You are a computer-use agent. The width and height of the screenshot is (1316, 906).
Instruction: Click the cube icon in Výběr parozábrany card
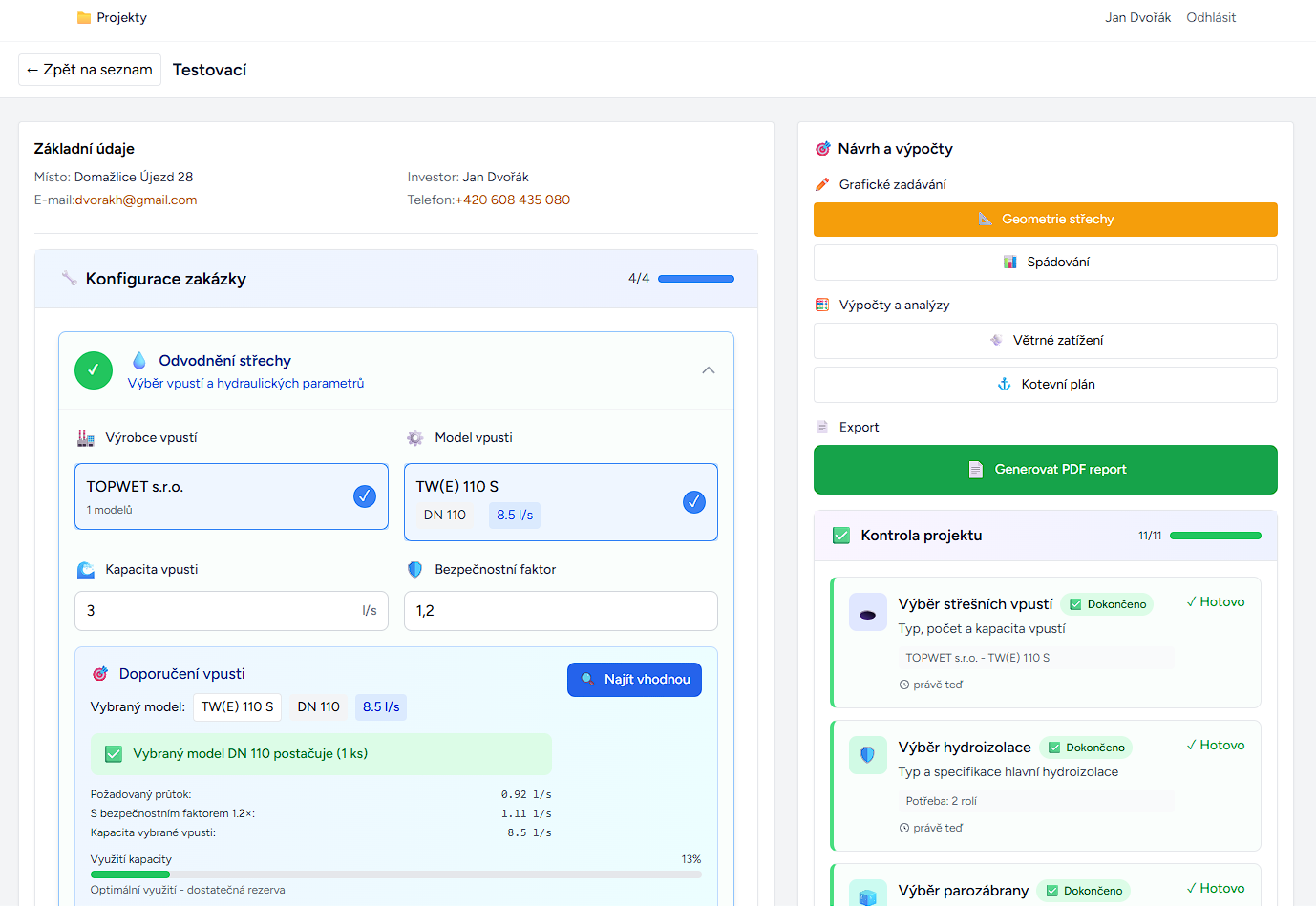click(868, 896)
